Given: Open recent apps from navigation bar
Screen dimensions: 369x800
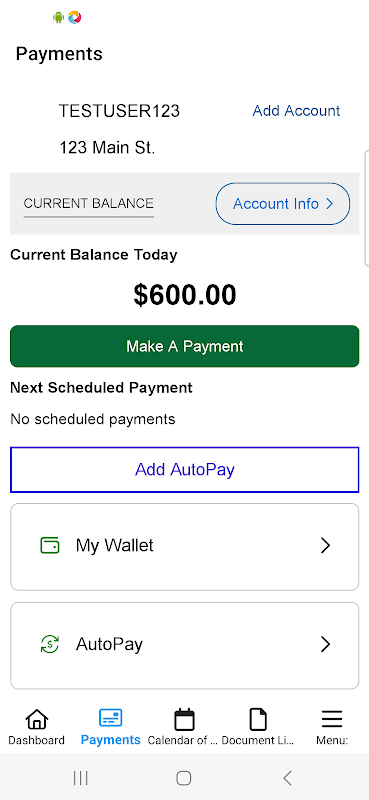Looking at the screenshot, I should (x=81, y=778).
